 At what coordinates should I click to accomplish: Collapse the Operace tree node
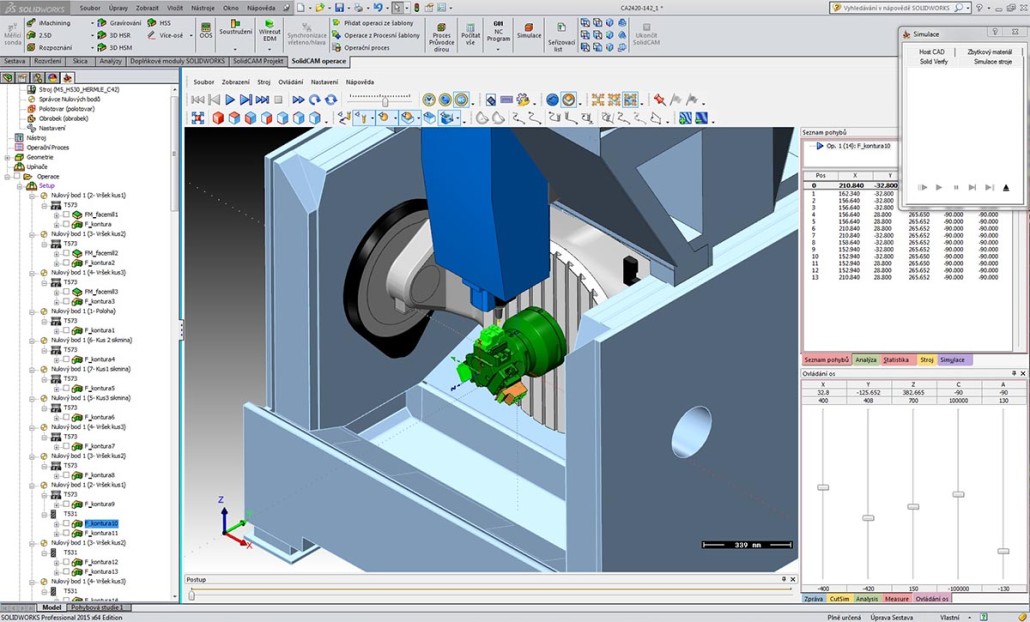tap(7, 177)
